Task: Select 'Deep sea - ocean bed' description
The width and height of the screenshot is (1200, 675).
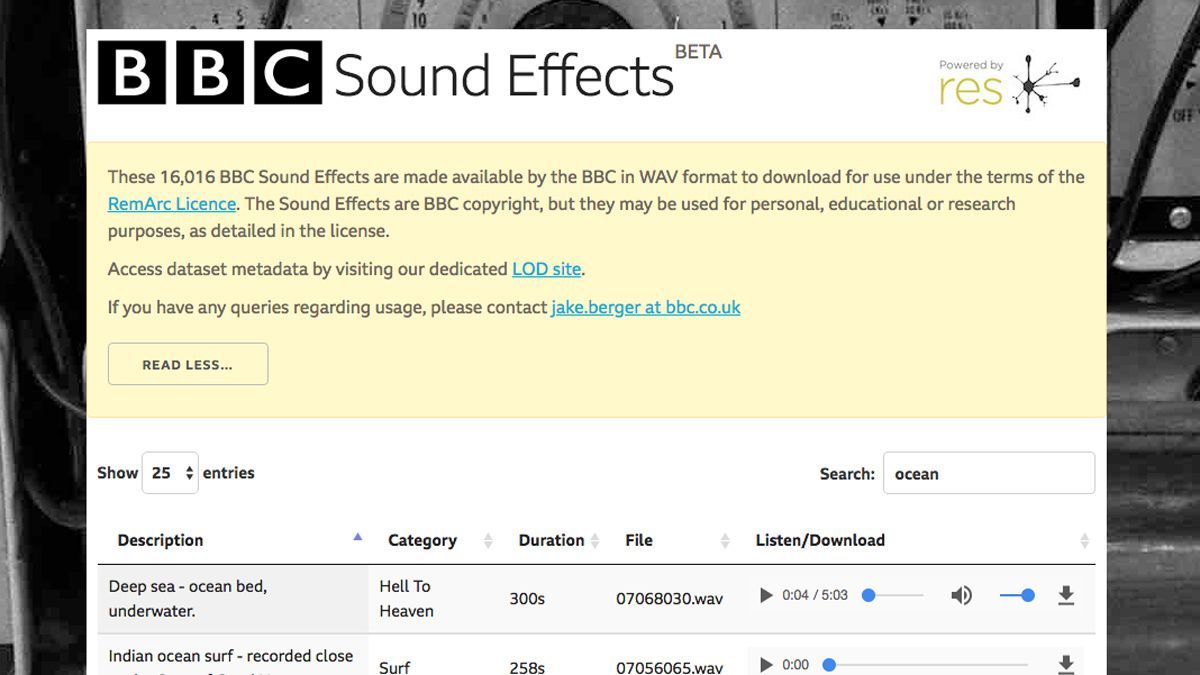Action: click(188, 598)
